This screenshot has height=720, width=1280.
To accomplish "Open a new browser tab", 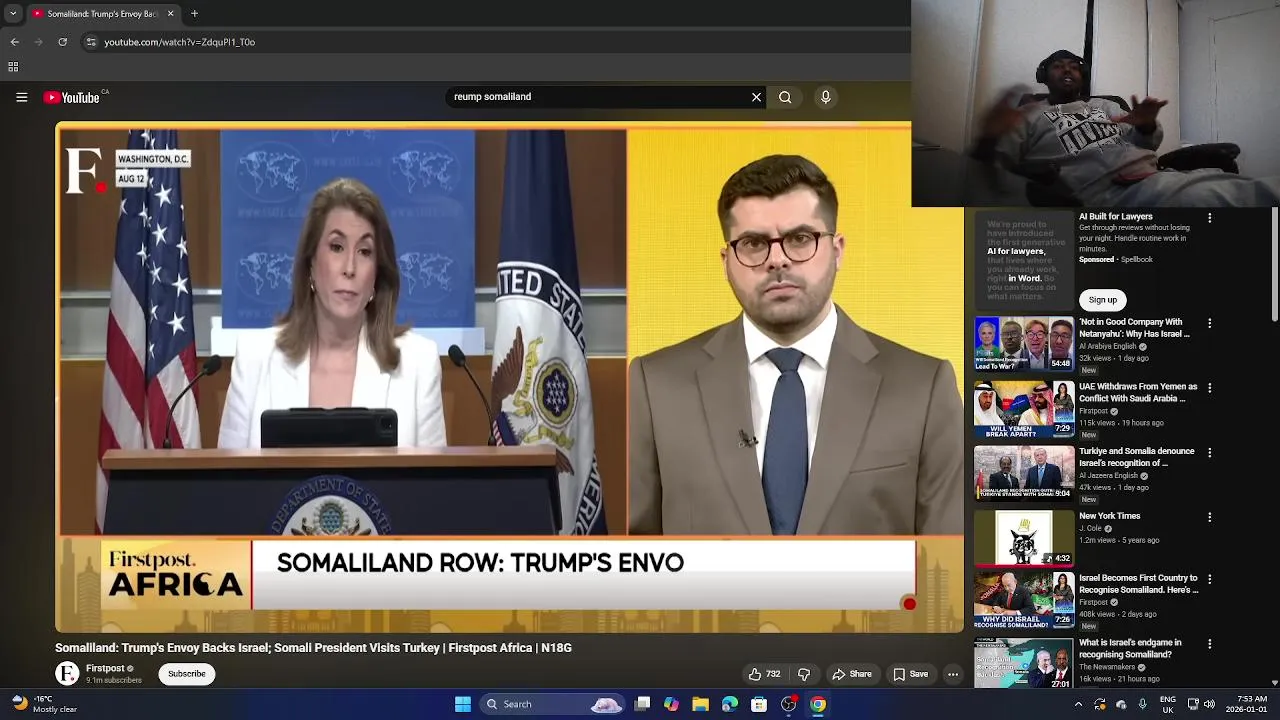I will (x=194, y=14).
